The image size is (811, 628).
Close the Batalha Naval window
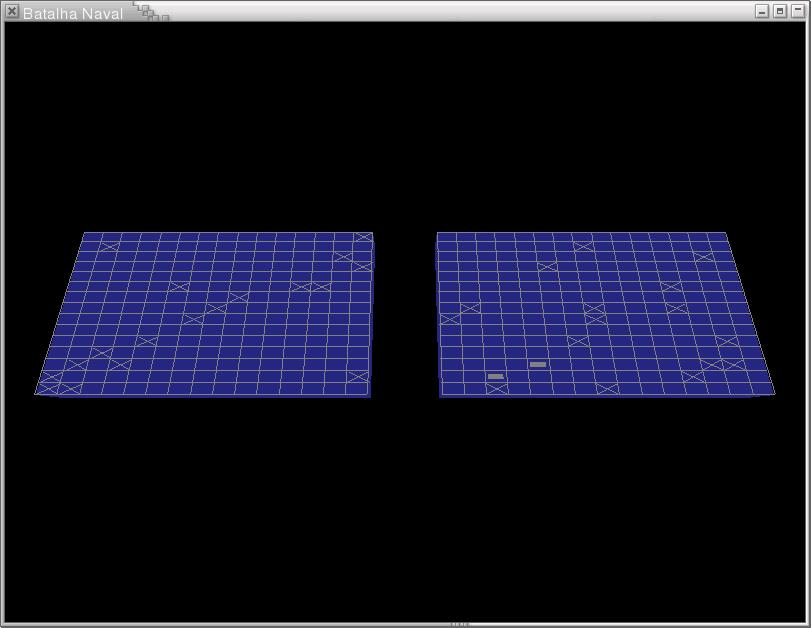(11, 11)
